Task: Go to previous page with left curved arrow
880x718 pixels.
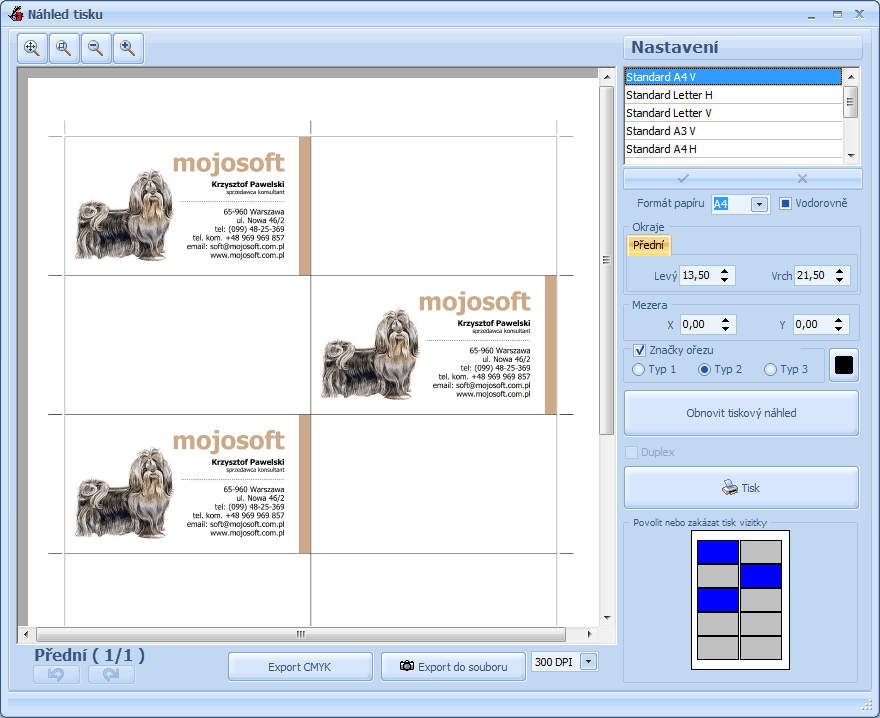Action: click(x=56, y=674)
